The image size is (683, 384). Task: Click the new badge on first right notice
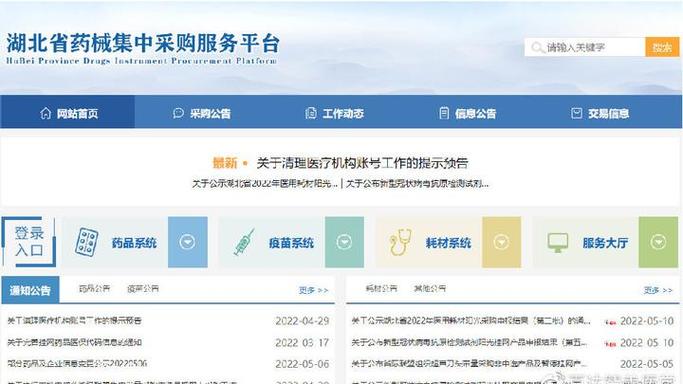[611, 322]
